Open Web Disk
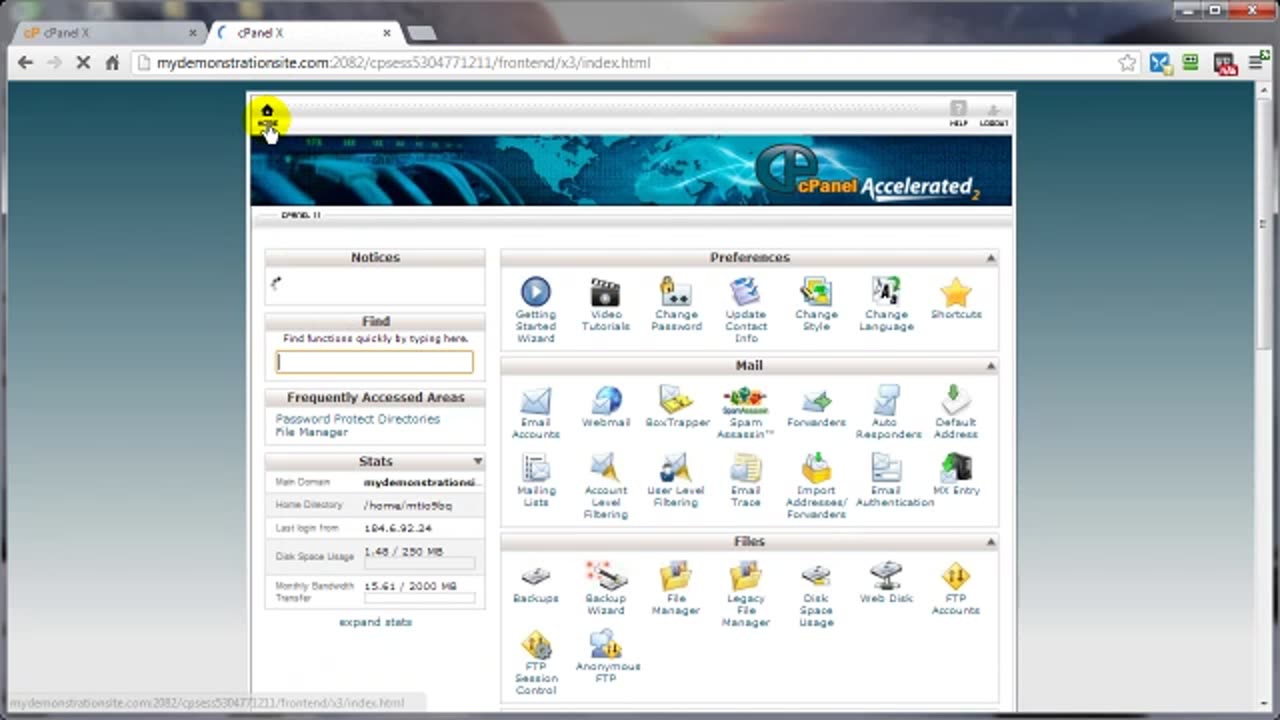This screenshot has height=720, width=1280. point(886,582)
